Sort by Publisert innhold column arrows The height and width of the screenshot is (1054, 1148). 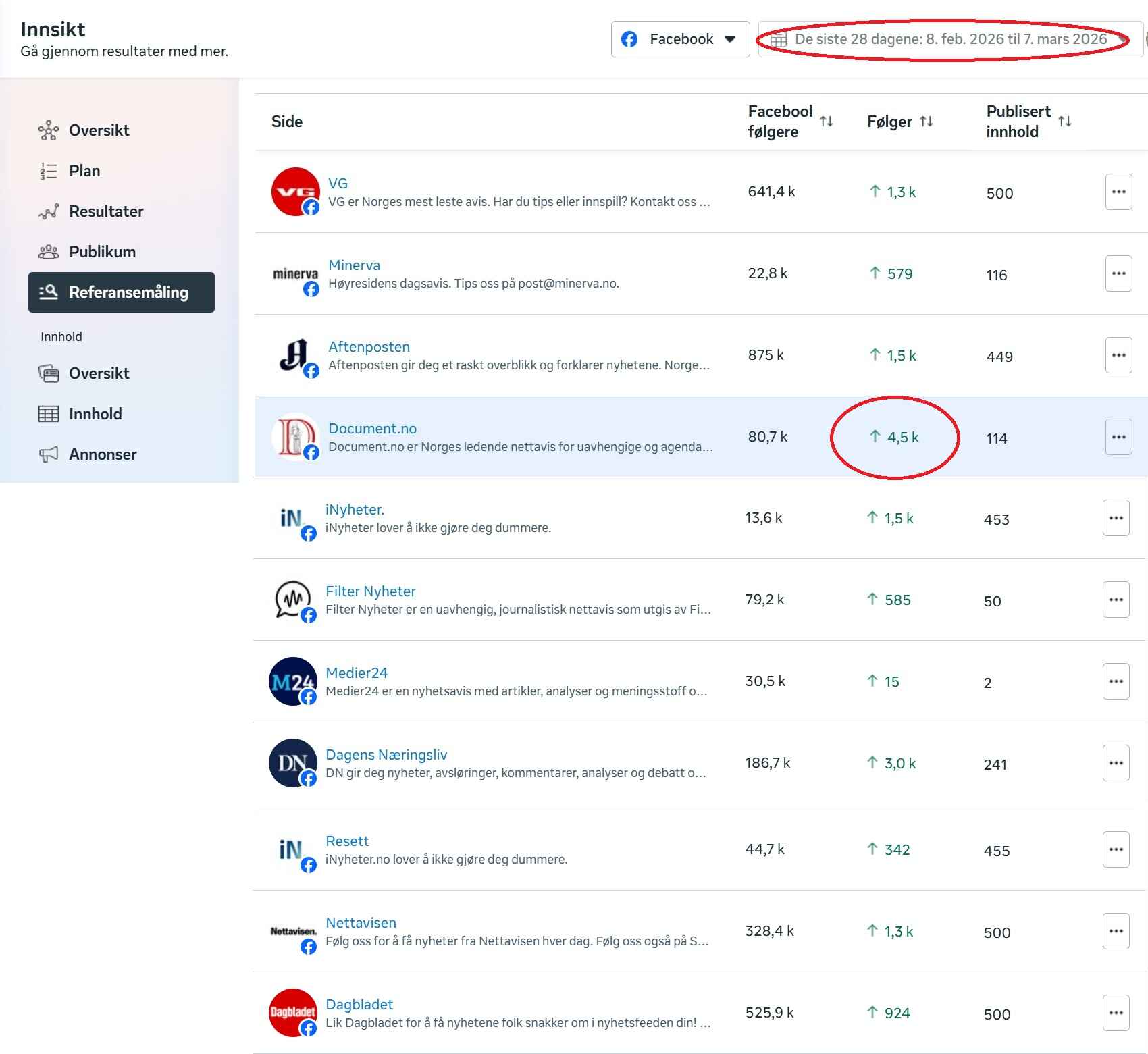click(x=1065, y=122)
